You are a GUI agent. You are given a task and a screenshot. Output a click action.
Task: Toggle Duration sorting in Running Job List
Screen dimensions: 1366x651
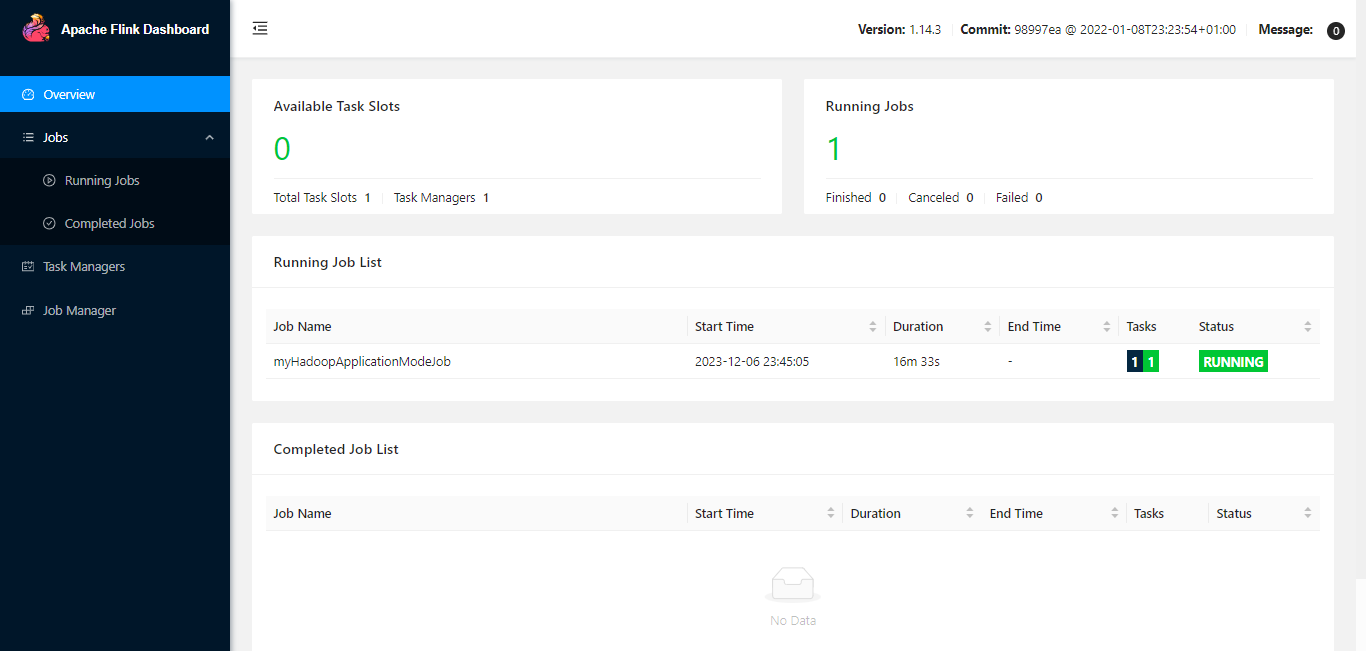point(987,326)
